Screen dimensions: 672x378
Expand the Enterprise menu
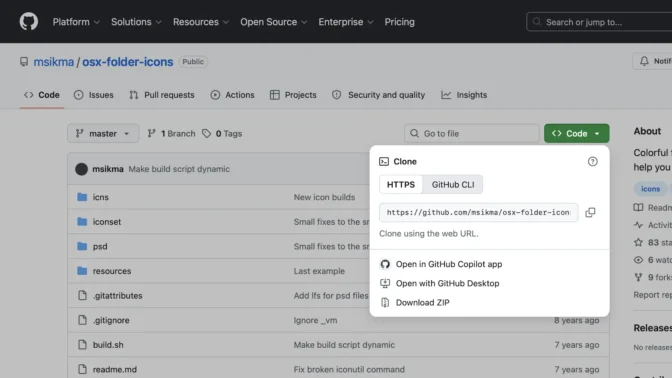click(x=346, y=22)
